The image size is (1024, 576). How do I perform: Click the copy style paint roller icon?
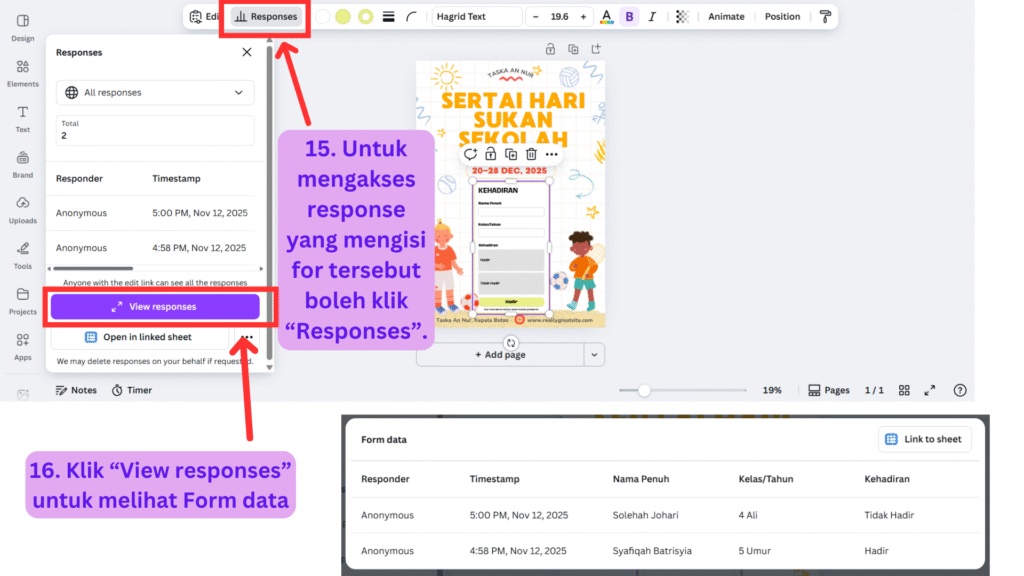tap(825, 17)
